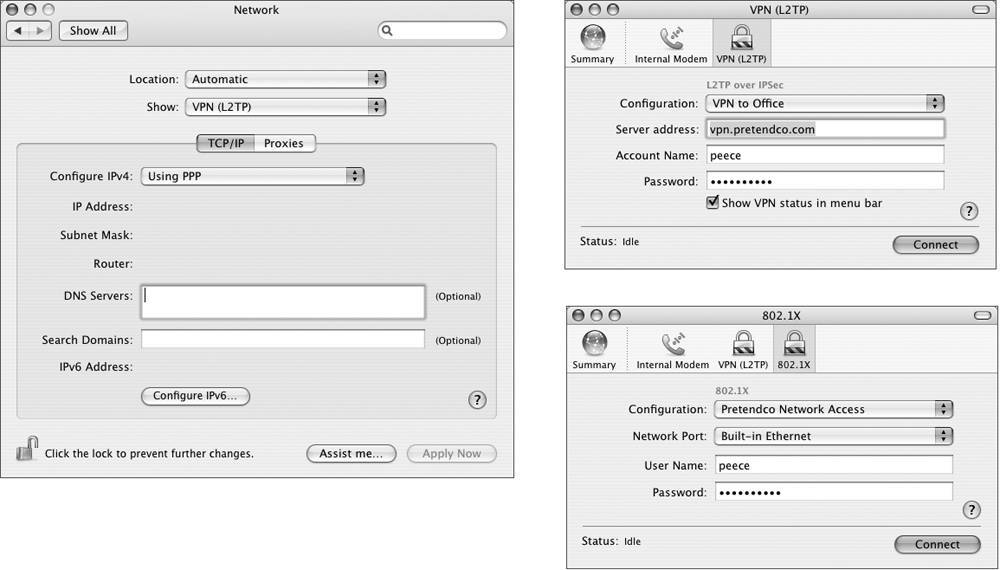Viewport: 1000px width, 570px height.
Task: Click the lock icon to prevent changes
Action: [27, 449]
